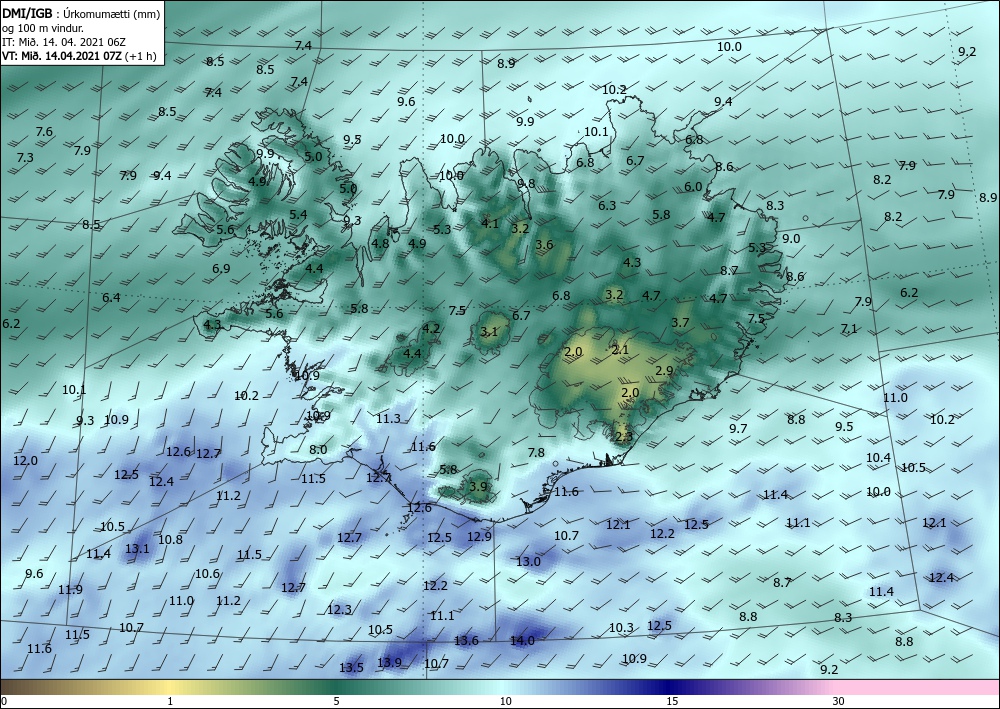Screen dimensions: 1000x709
Task: Click the 3.6 value on the map
Action: tap(544, 244)
